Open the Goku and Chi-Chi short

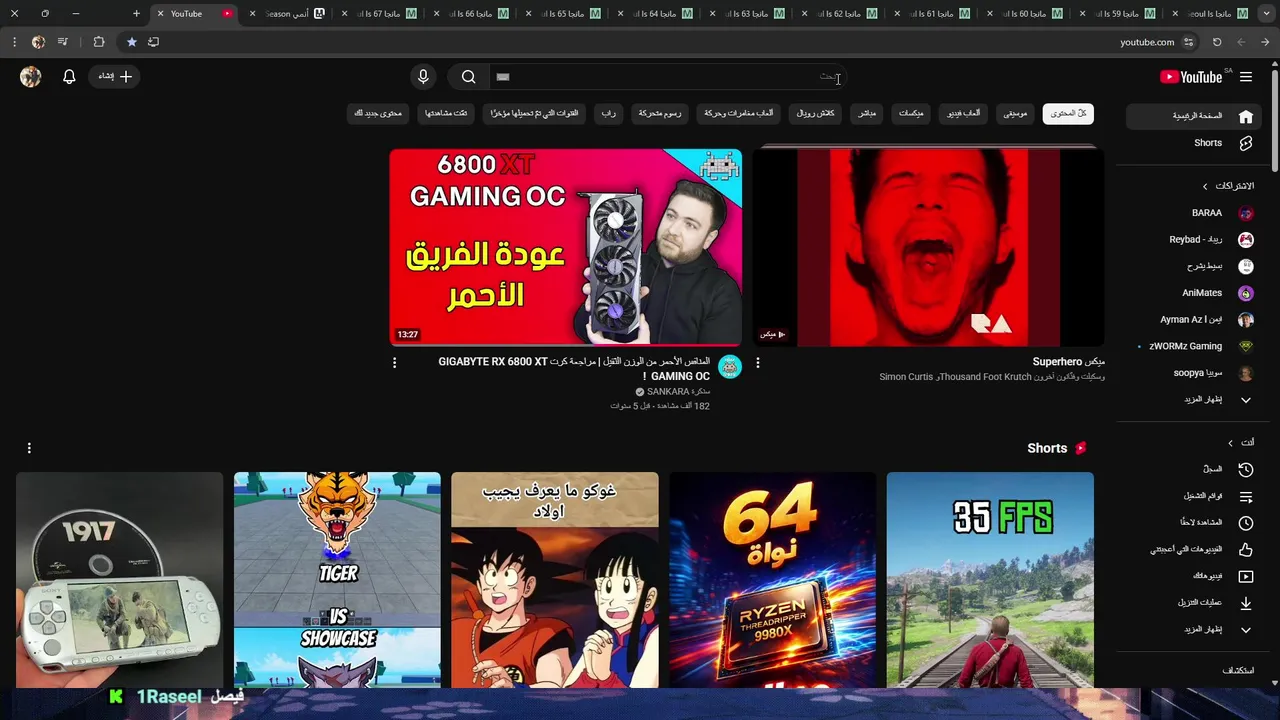[x=555, y=580]
